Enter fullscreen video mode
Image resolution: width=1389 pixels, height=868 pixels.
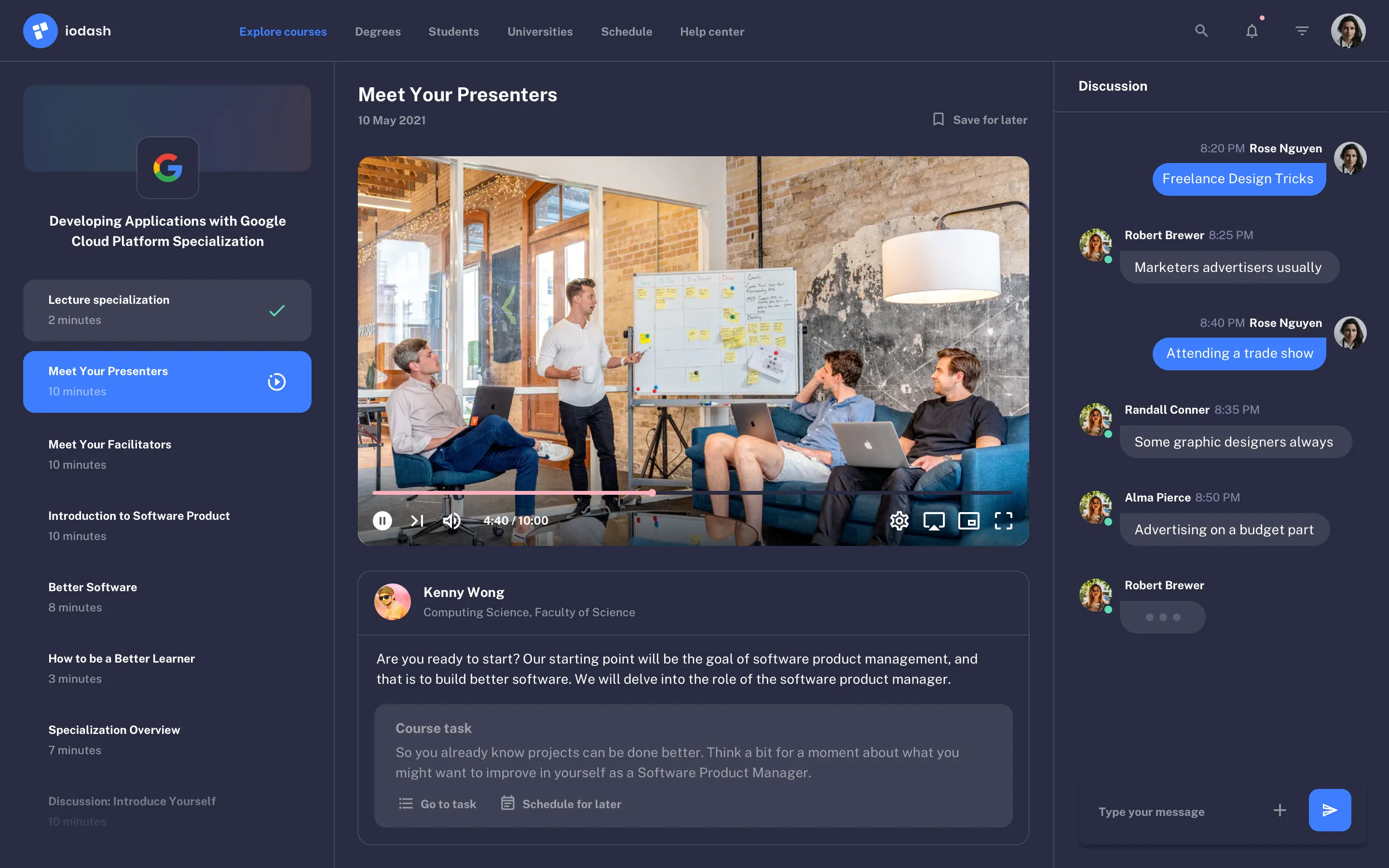pyautogui.click(x=1003, y=520)
